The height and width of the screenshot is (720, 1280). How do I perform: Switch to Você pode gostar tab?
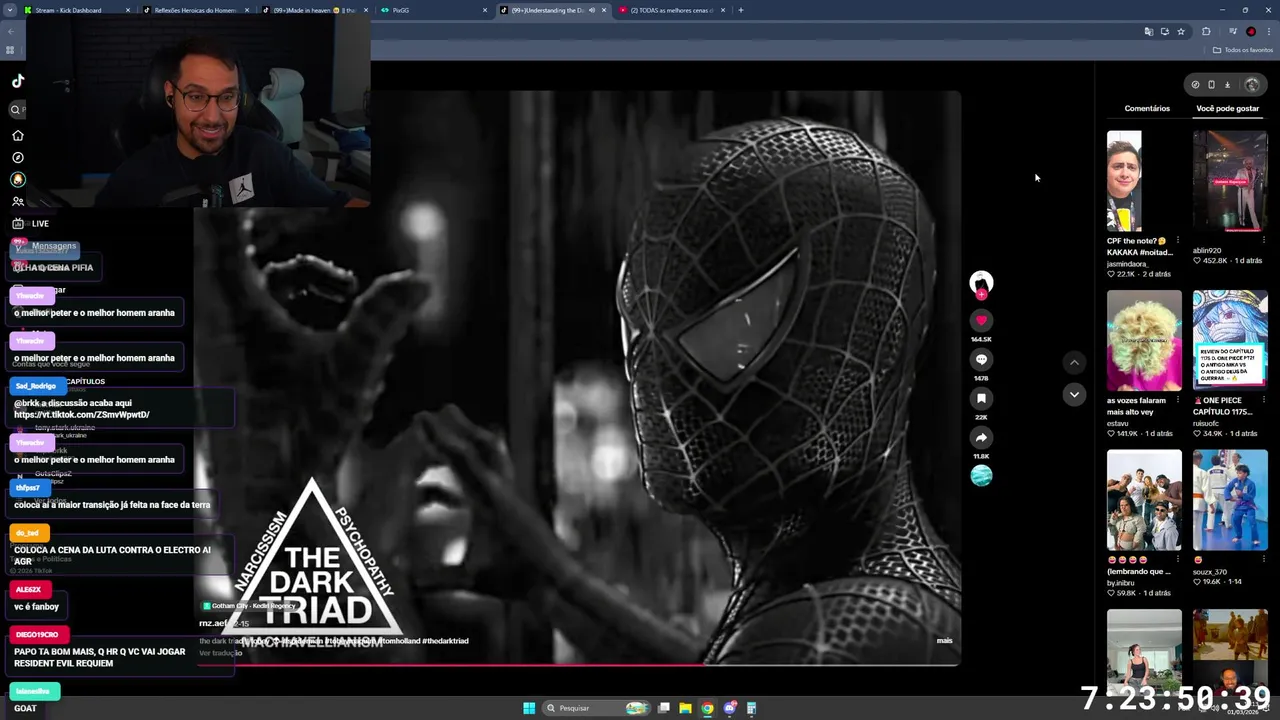click(x=1227, y=108)
